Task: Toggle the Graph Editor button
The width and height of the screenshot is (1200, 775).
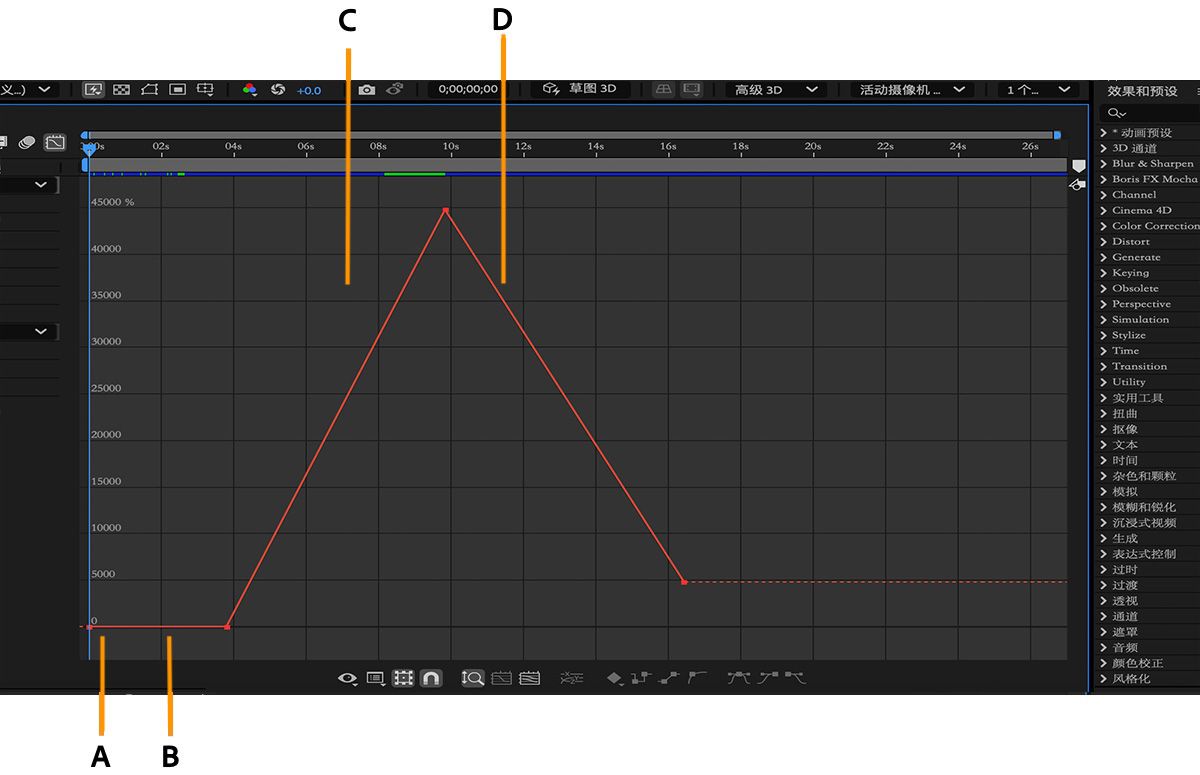Action: pos(54,143)
